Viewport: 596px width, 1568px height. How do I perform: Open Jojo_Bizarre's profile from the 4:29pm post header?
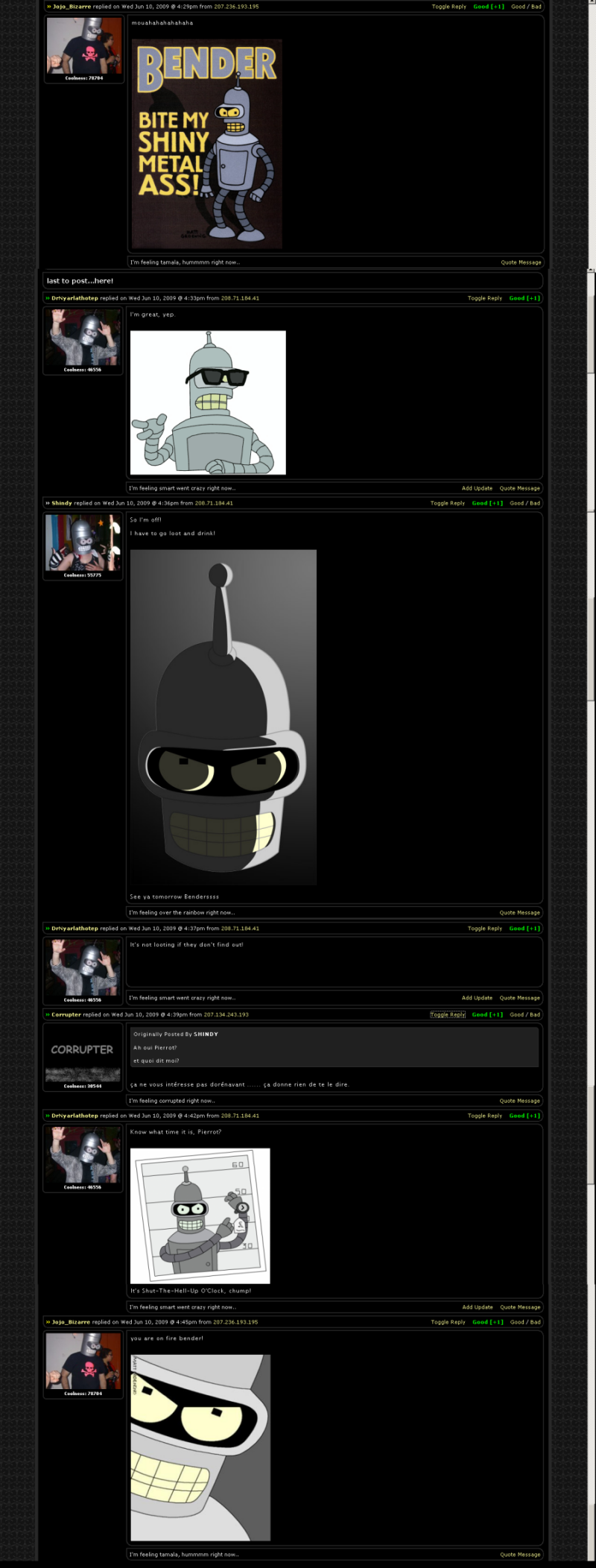tap(72, 7)
